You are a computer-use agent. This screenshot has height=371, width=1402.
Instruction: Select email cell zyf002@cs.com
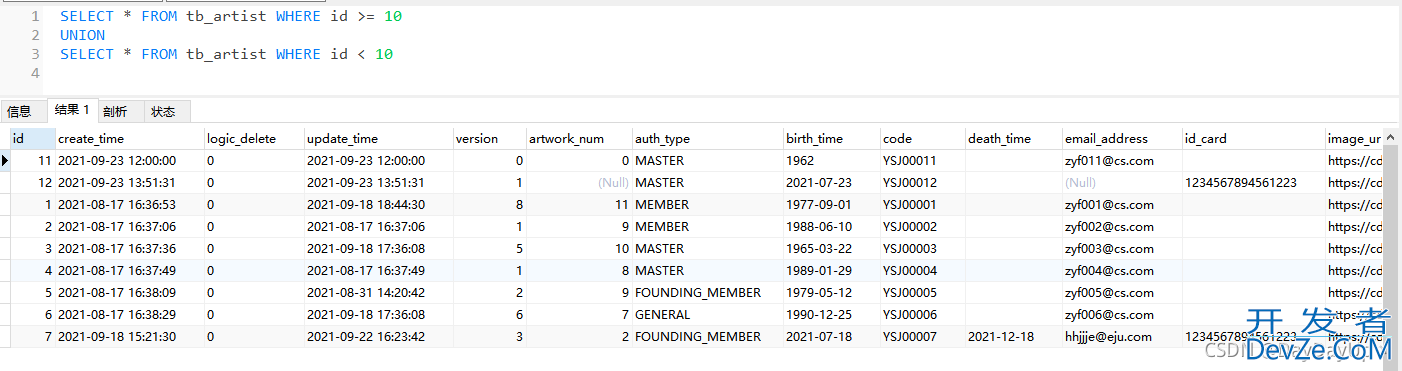pyautogui.click(x=1121, y=226)
